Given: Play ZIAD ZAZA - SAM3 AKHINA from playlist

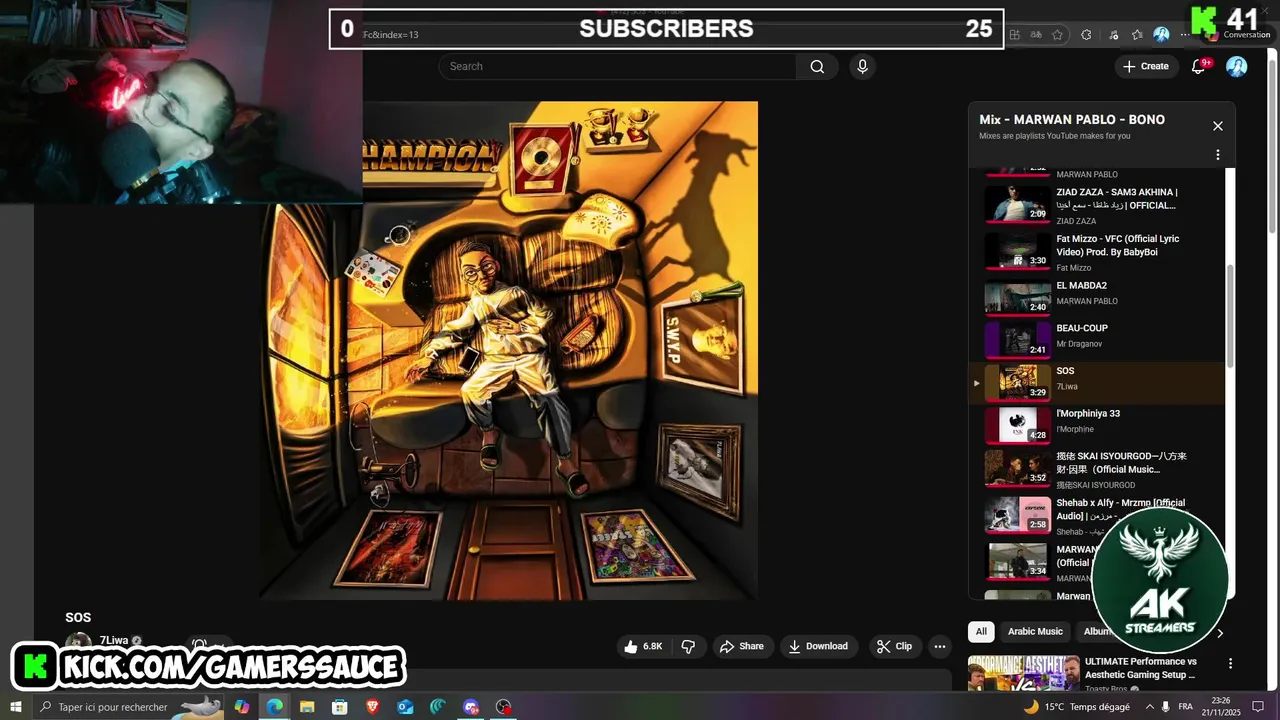Looking at the screenshot, I should pos(1097,205).
